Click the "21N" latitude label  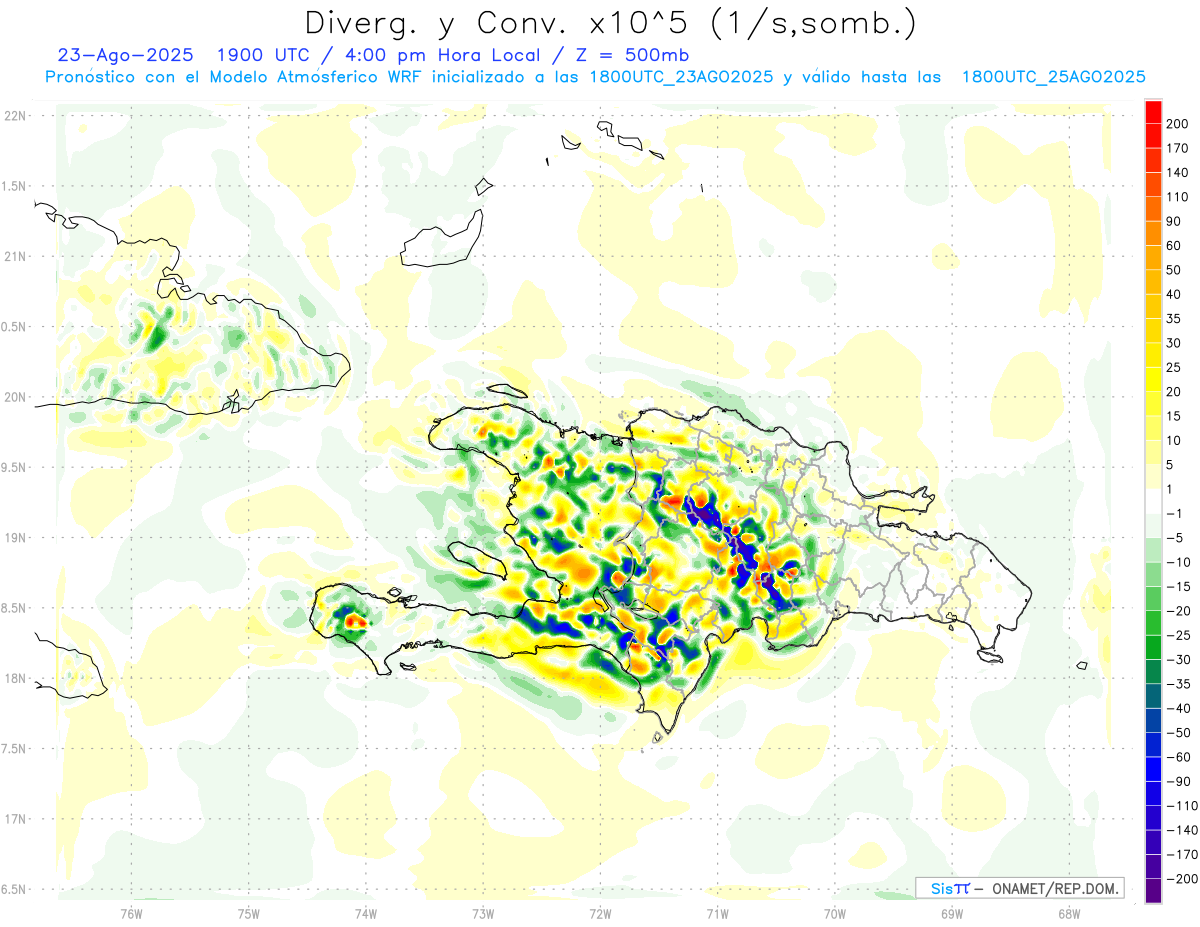(x=14, y=256)
